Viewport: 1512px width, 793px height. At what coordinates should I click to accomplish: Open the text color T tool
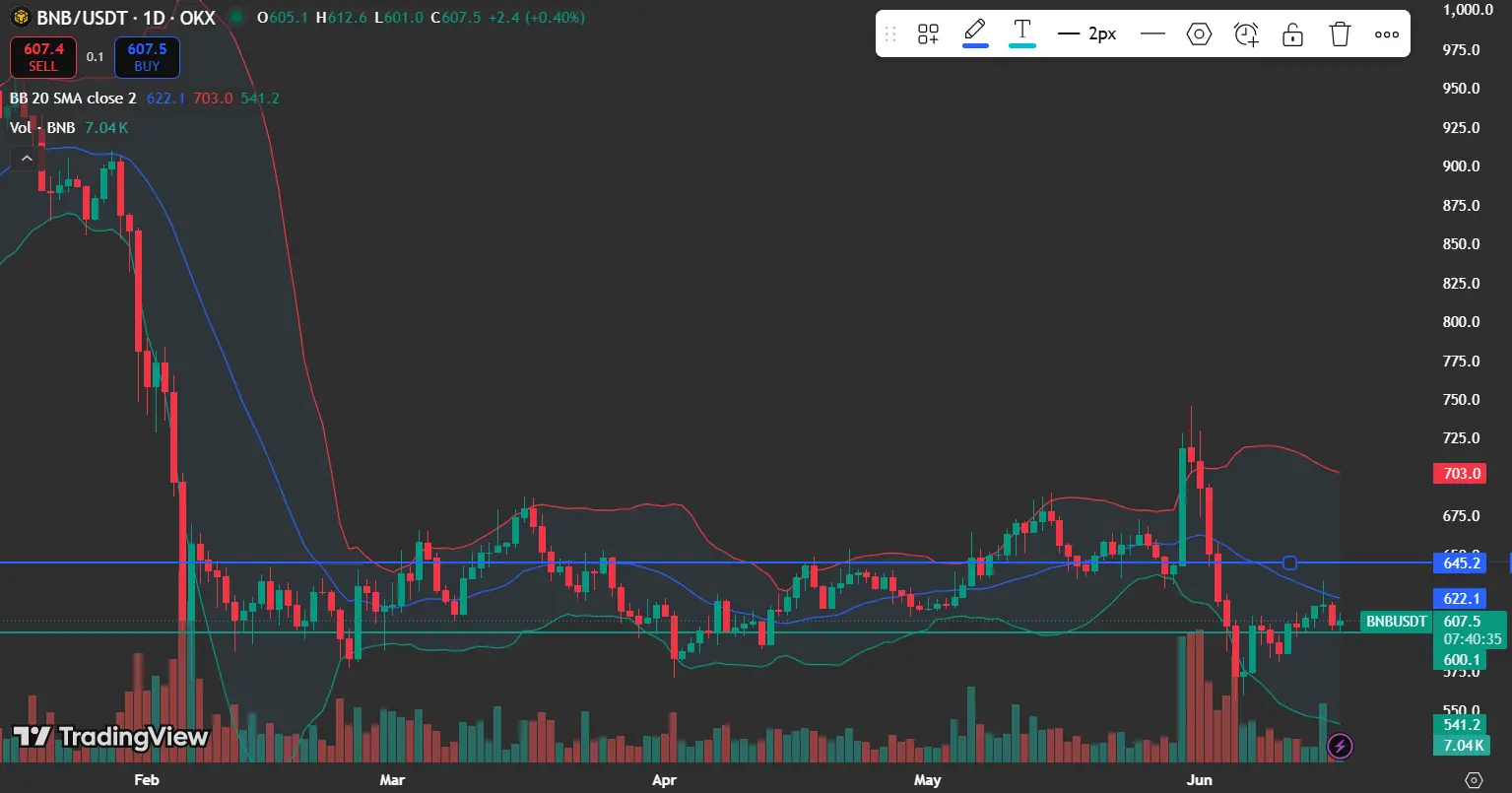tap(1022, 33)
